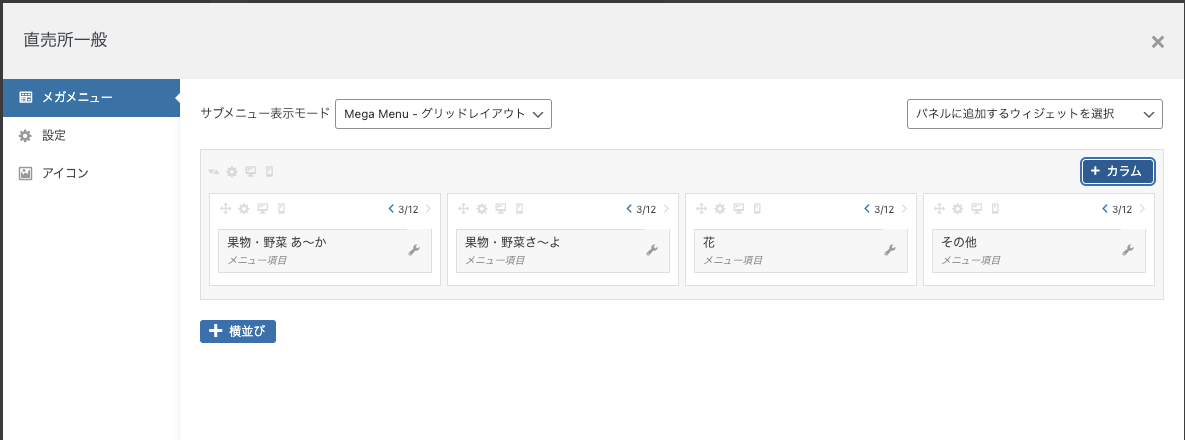Toggle desktop visibility for the whole row

pos(252,172)
